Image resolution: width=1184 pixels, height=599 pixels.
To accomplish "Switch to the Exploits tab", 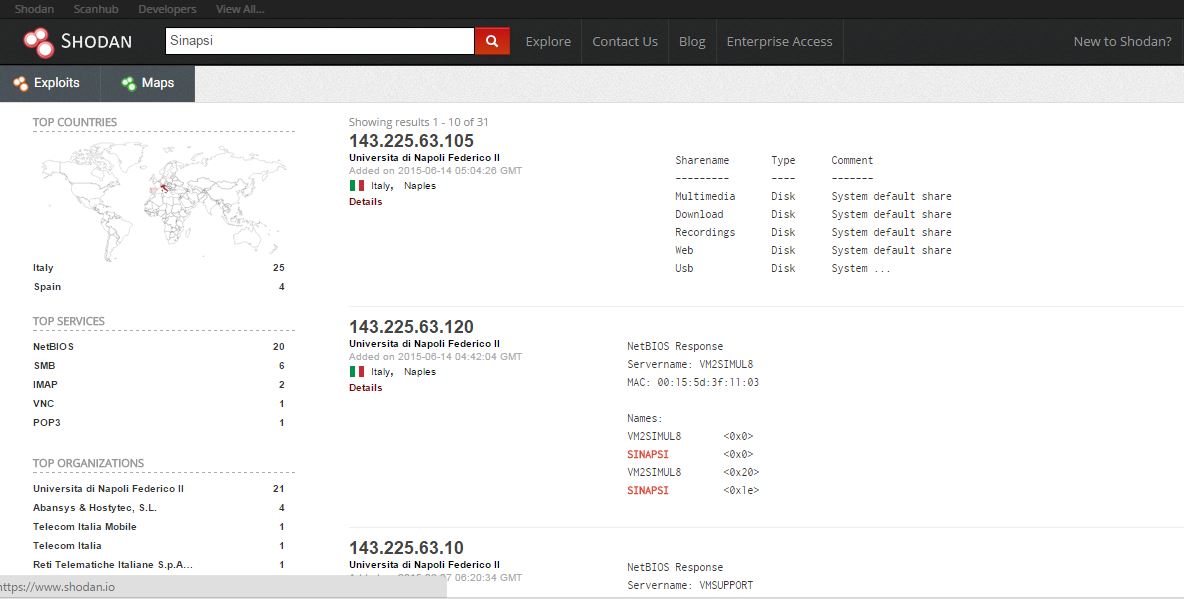I will click(x=50, y=83).
